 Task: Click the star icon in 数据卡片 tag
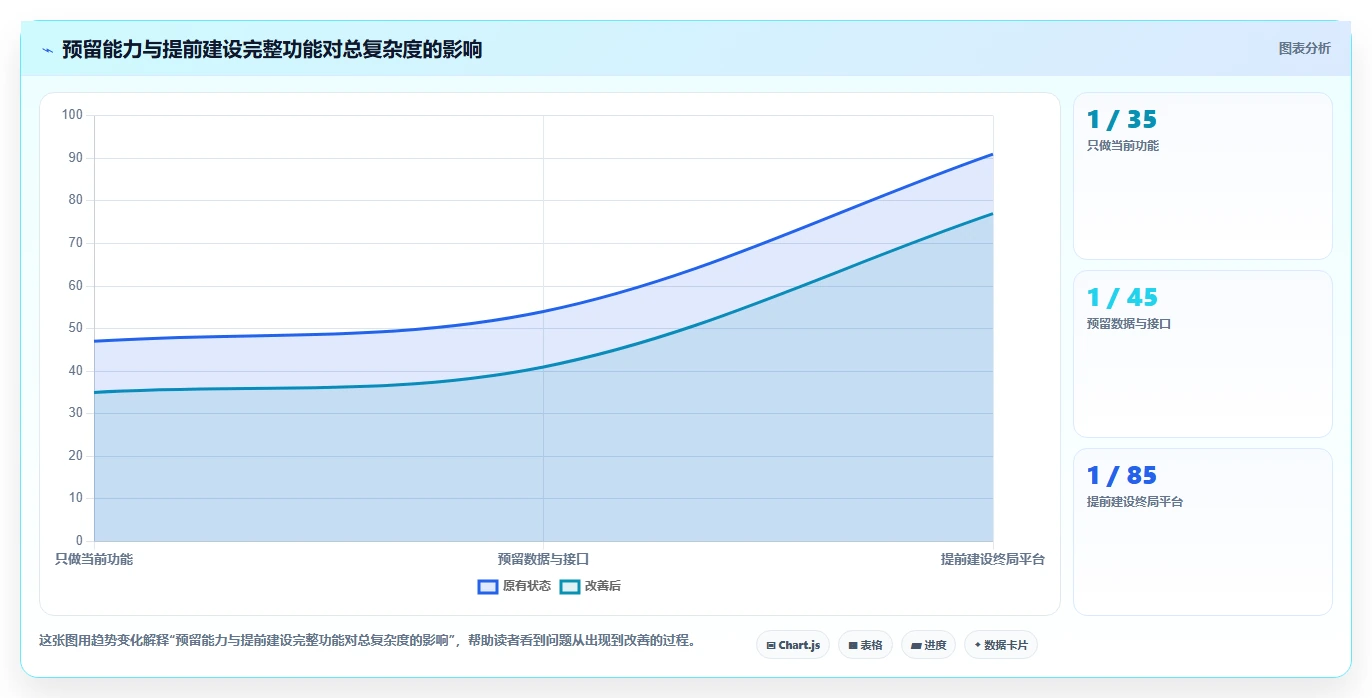(x=978, y=645)
